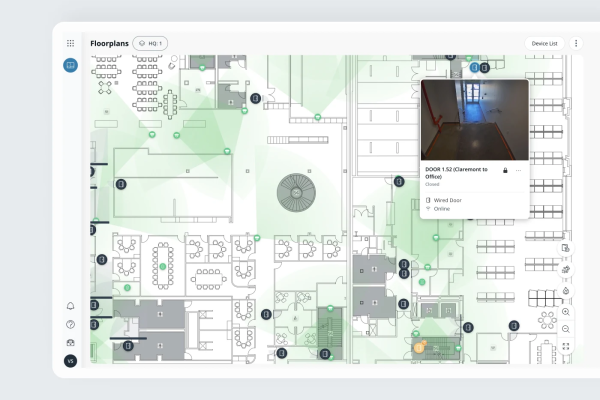Zoom out on the floorplan
This screenshot has height=400, width=600.
coord(566,328)
